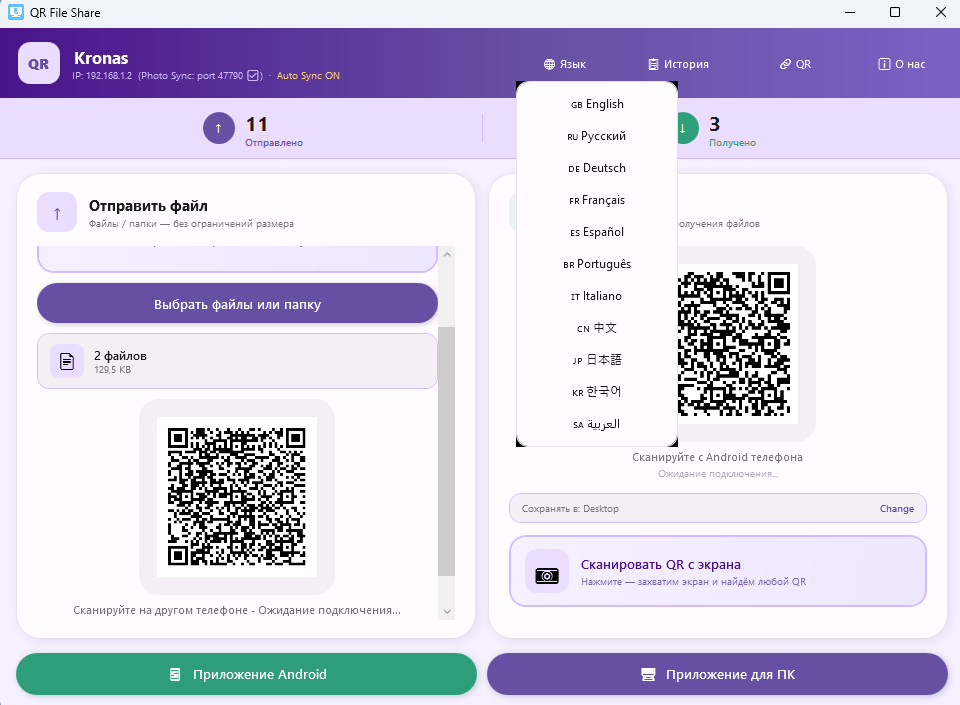Click the Получено label under 3
This screenshot has width=960, height=705.
pos(732,143)
